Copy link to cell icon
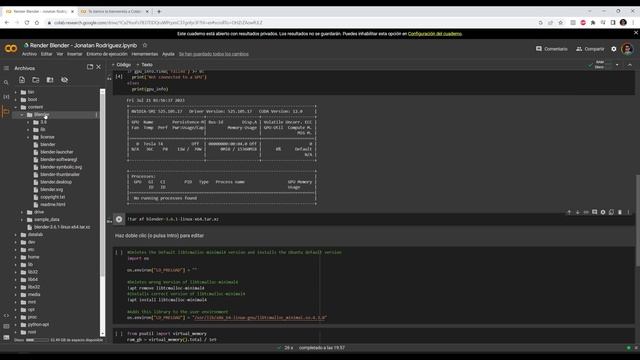The width and height of the screenshot is (640, 360). pos(586,212)
